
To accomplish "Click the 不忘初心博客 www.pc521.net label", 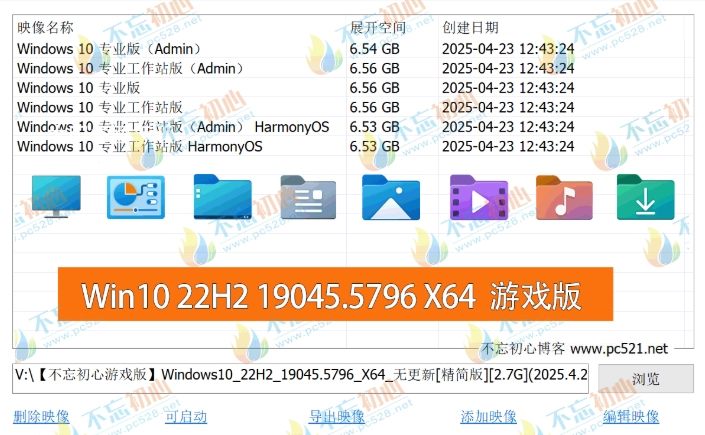I will pyautogui.click(x=575, y=349).
